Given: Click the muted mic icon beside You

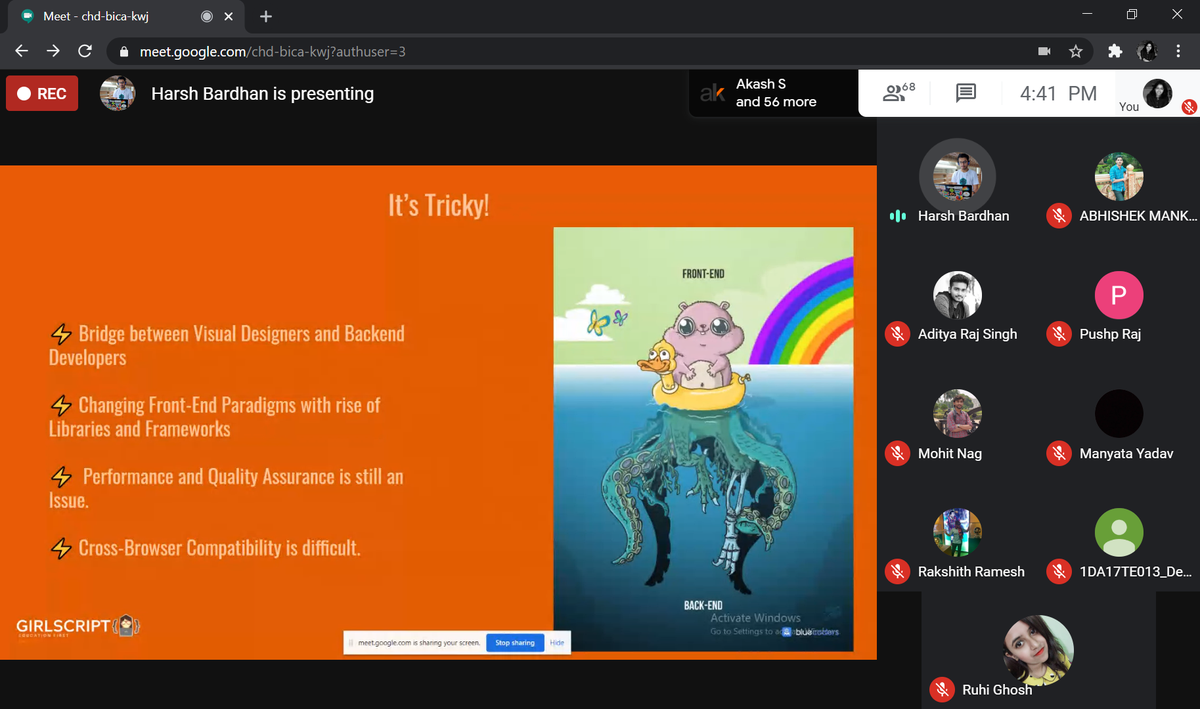Looking at the screenshot, I should pos(1189,106).
